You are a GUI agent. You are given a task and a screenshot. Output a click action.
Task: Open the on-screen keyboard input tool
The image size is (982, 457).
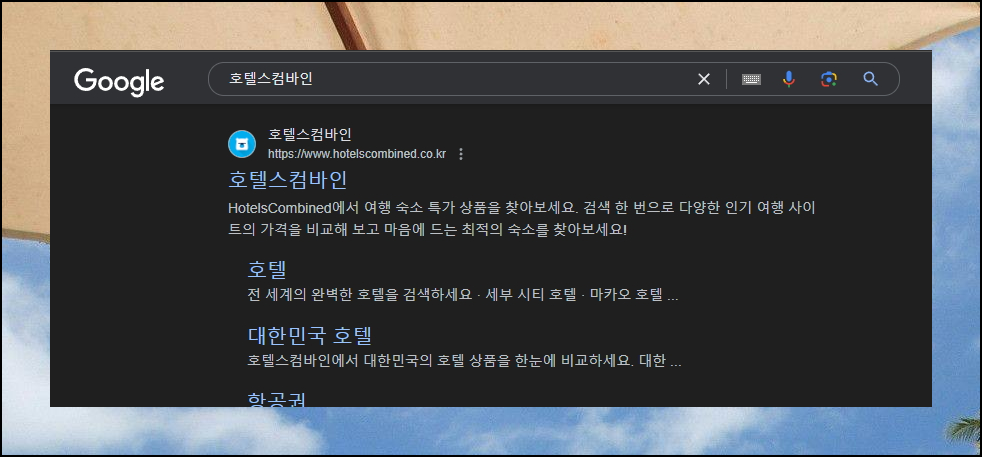tap(751, 80)
